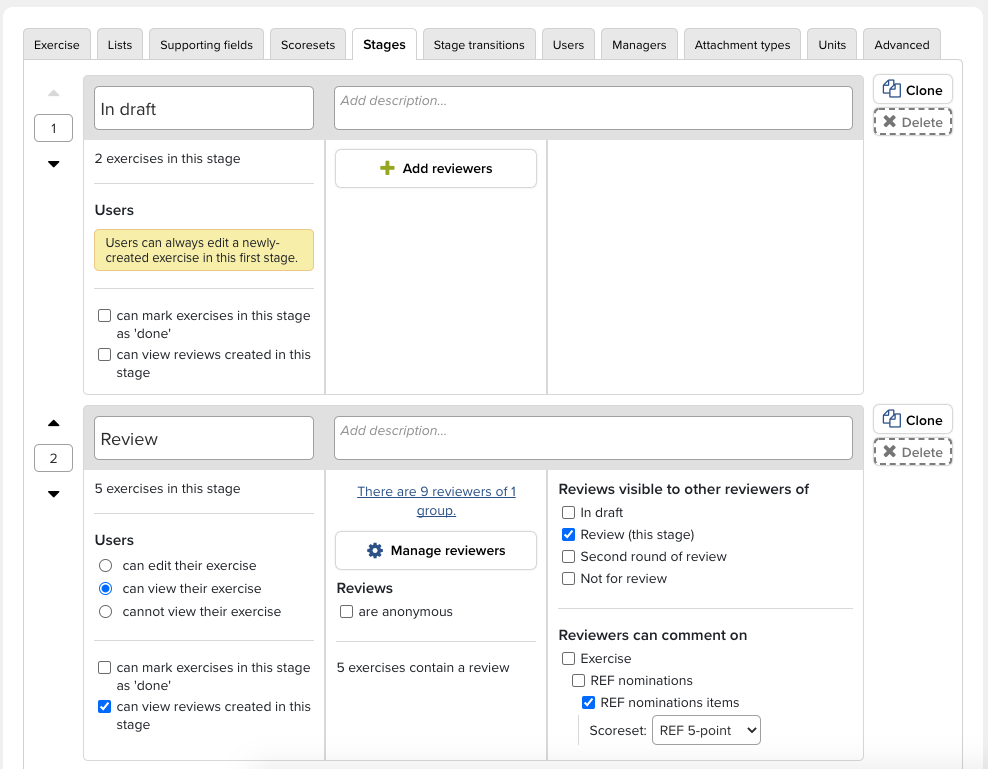Open the Scoresets tab
This screenshot has width=988, height=769.
click(308, 45)
